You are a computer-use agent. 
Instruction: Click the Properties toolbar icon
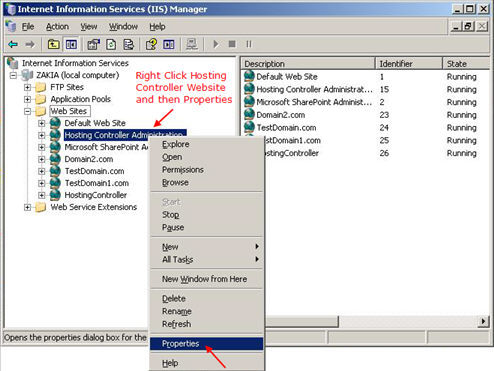point(93,44)
